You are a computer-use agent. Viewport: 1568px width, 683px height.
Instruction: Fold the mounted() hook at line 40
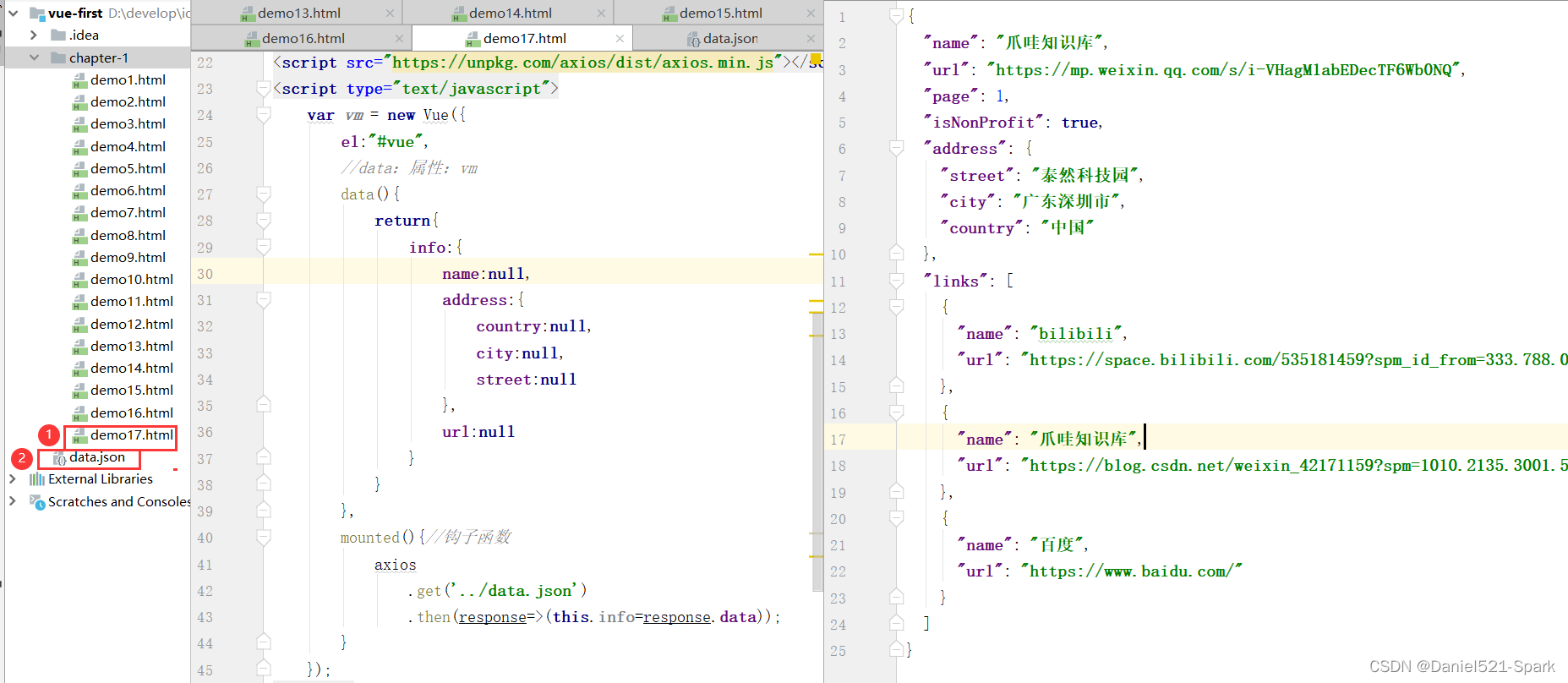[x=264, y=538]
